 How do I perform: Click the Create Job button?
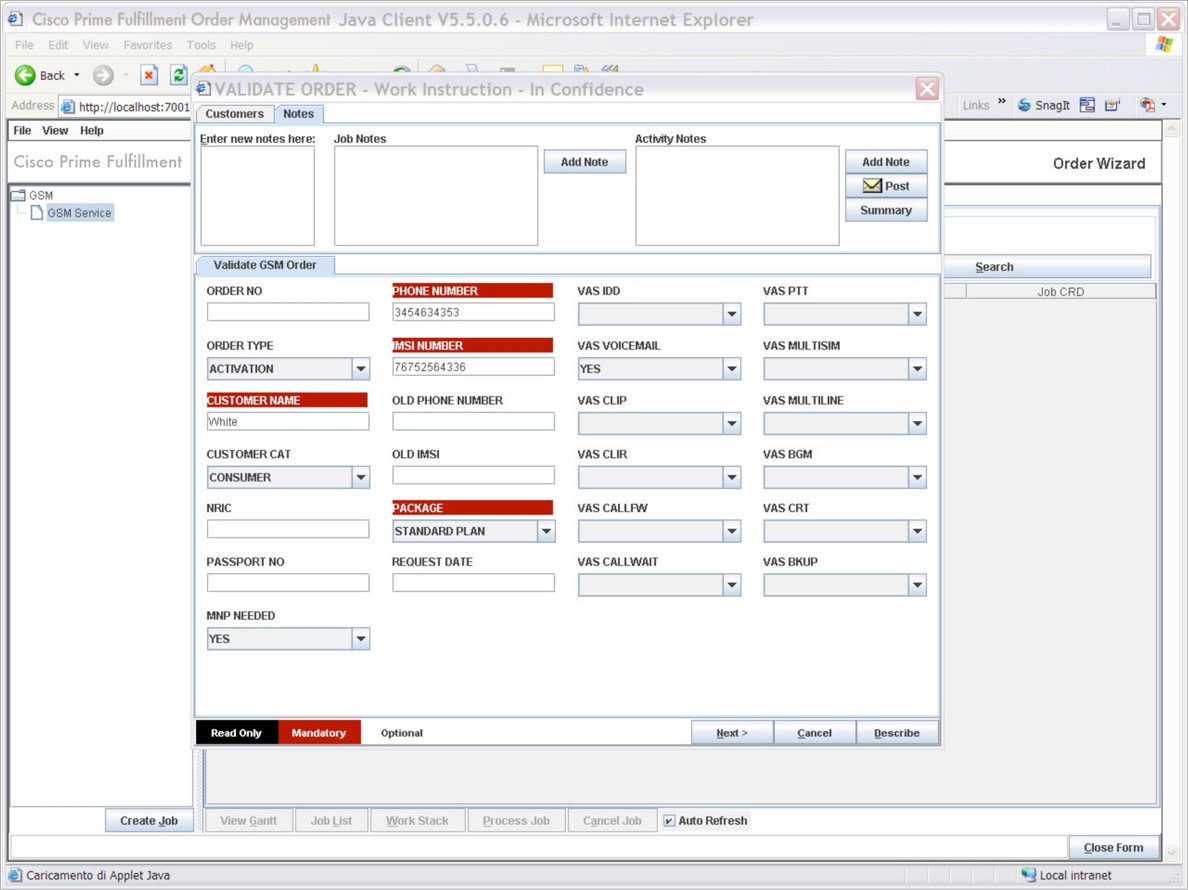point(149,820)
